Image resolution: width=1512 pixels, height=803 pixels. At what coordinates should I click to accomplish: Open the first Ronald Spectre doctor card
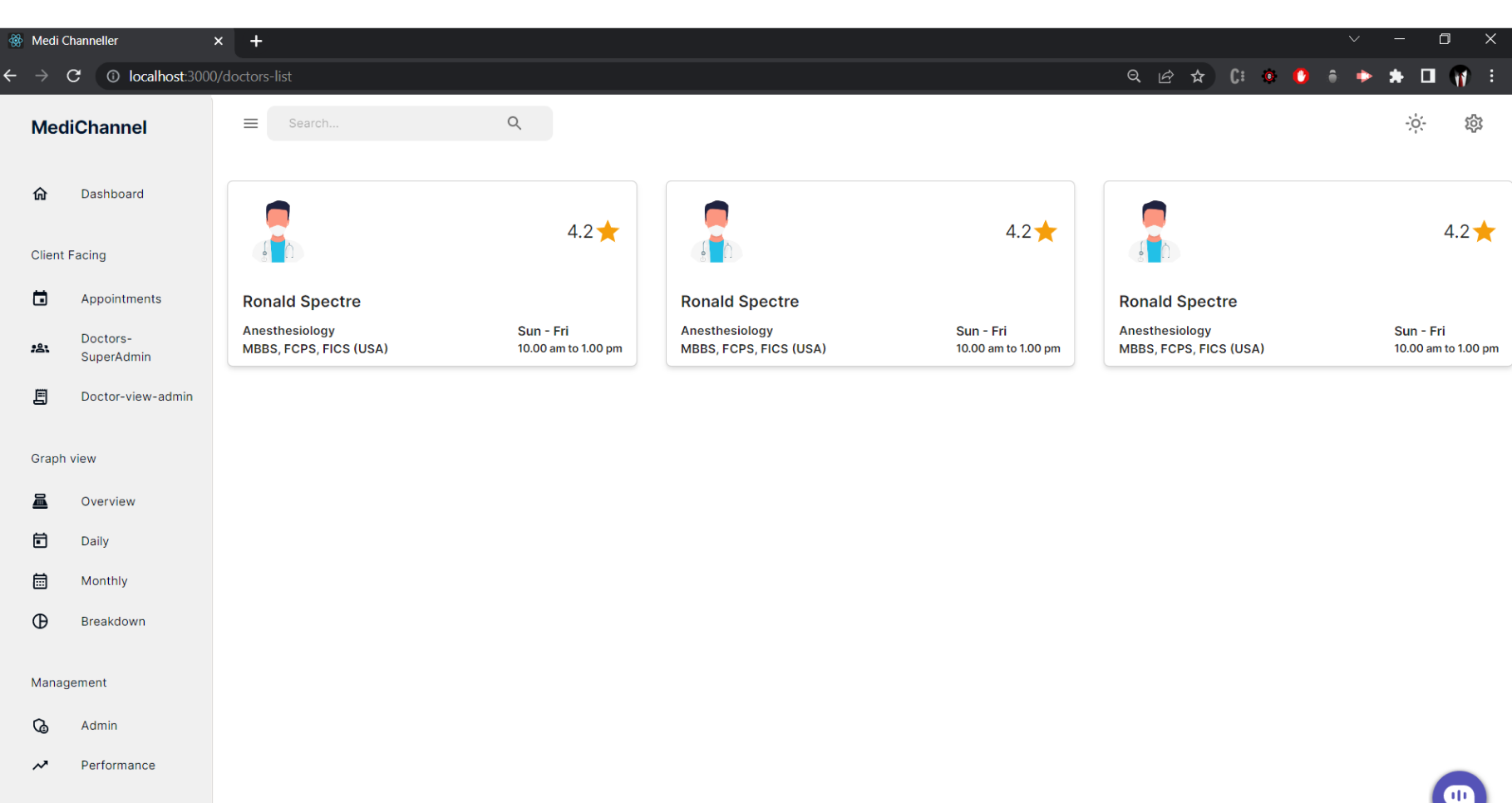click(x=431, y=273)
